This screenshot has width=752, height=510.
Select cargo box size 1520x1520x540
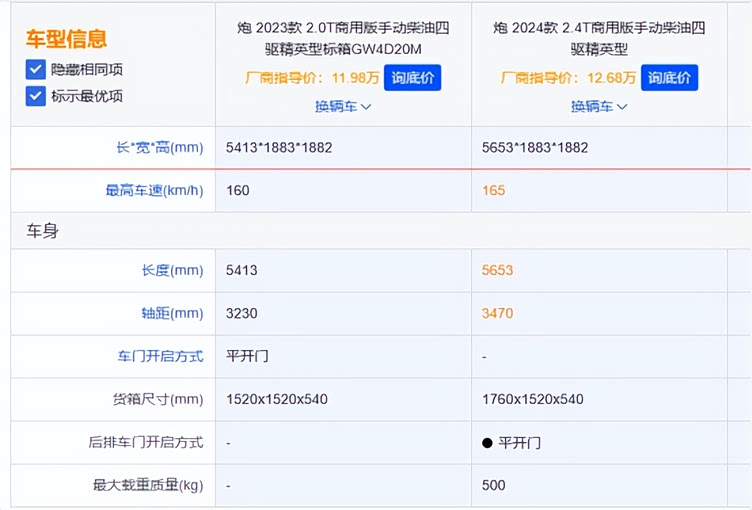[277, 399]
